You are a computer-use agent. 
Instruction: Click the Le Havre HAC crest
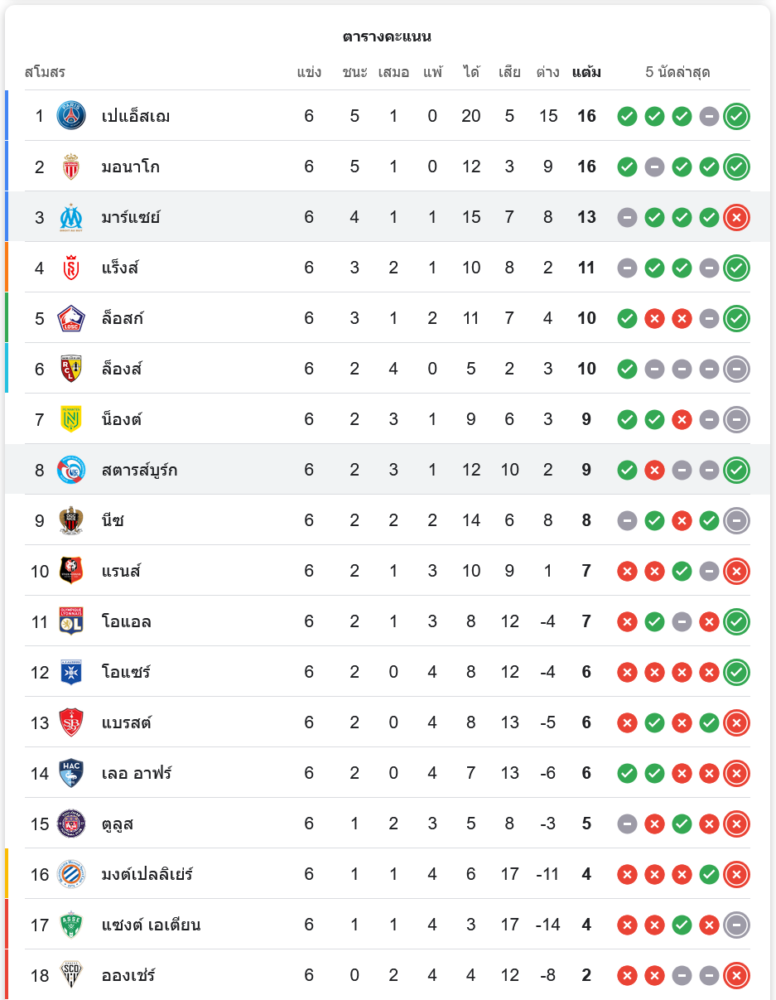point(71,773)
